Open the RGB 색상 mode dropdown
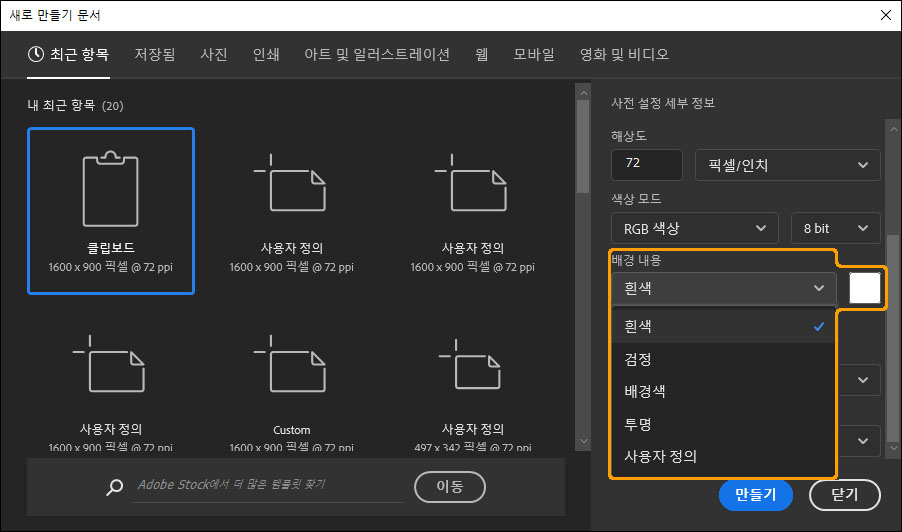Image resolution: width=902 pixels, height=532 pixels. 694,228
